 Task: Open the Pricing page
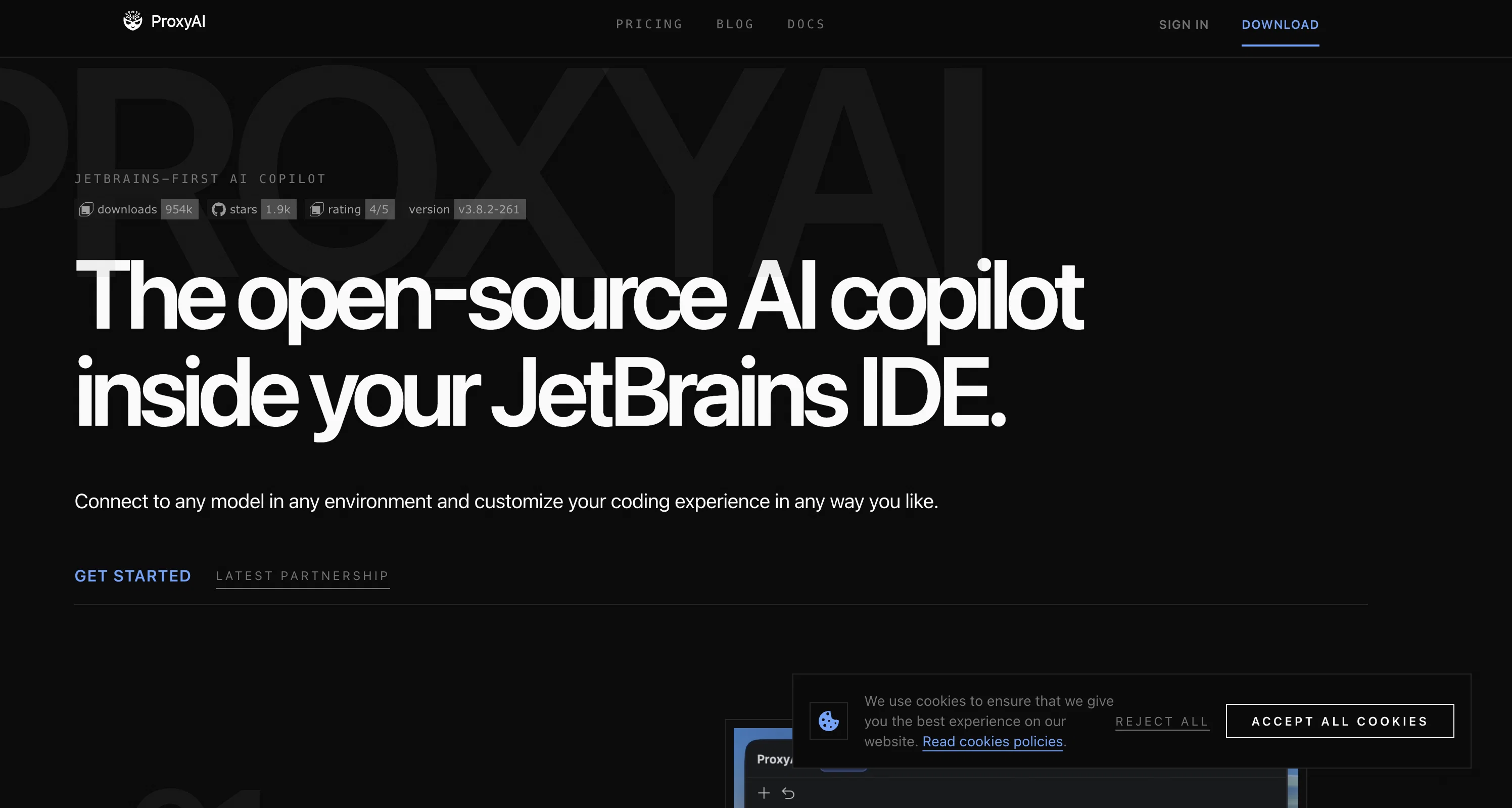649,24
